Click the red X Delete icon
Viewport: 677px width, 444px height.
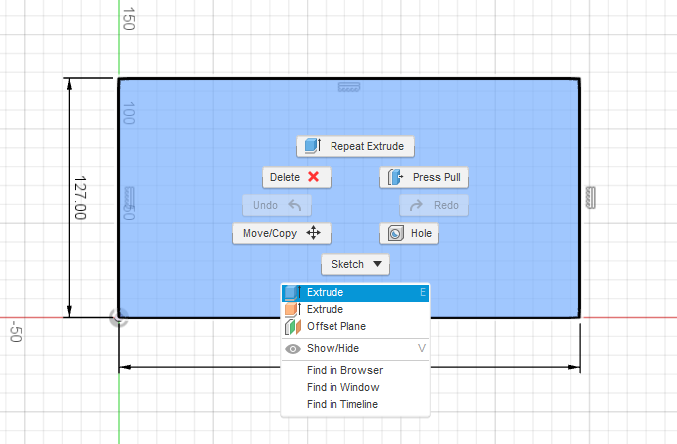coord(313,177)
